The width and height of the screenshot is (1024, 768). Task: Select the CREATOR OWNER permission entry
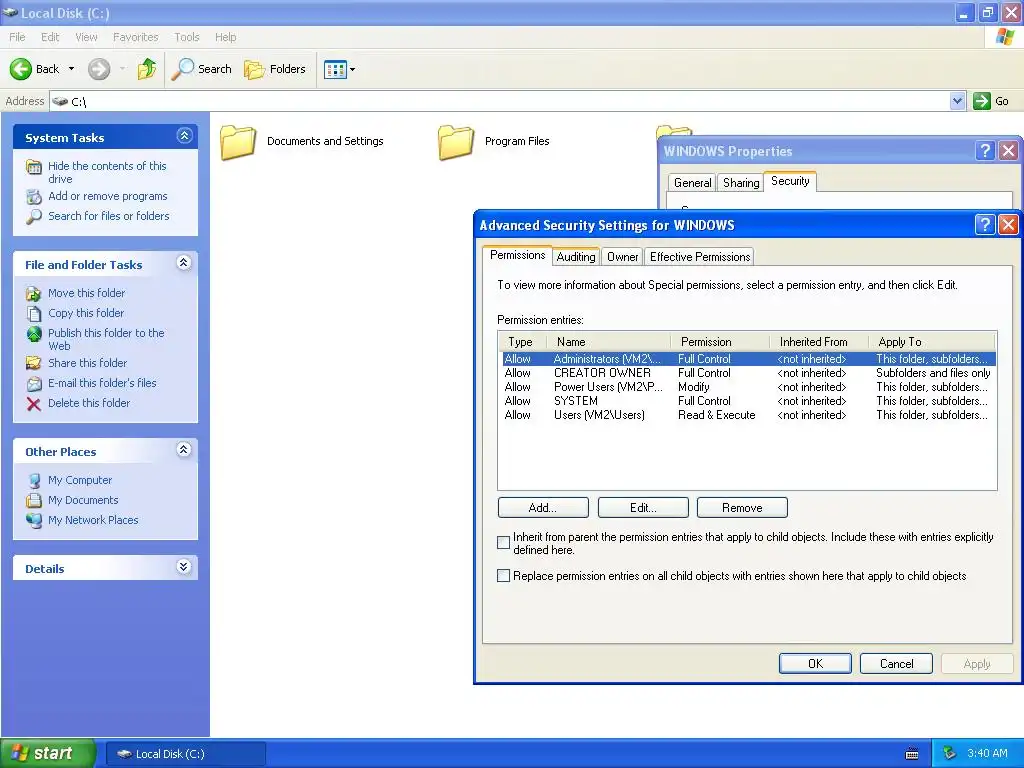(x=748, y=373)
